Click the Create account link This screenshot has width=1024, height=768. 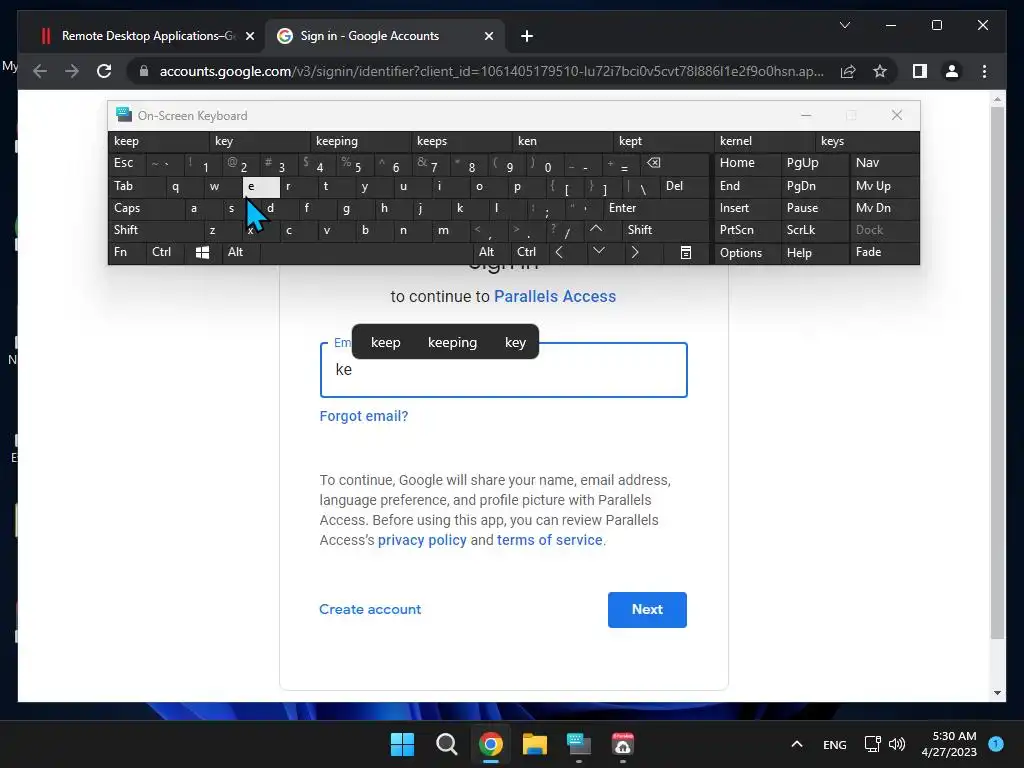(370, 609)
